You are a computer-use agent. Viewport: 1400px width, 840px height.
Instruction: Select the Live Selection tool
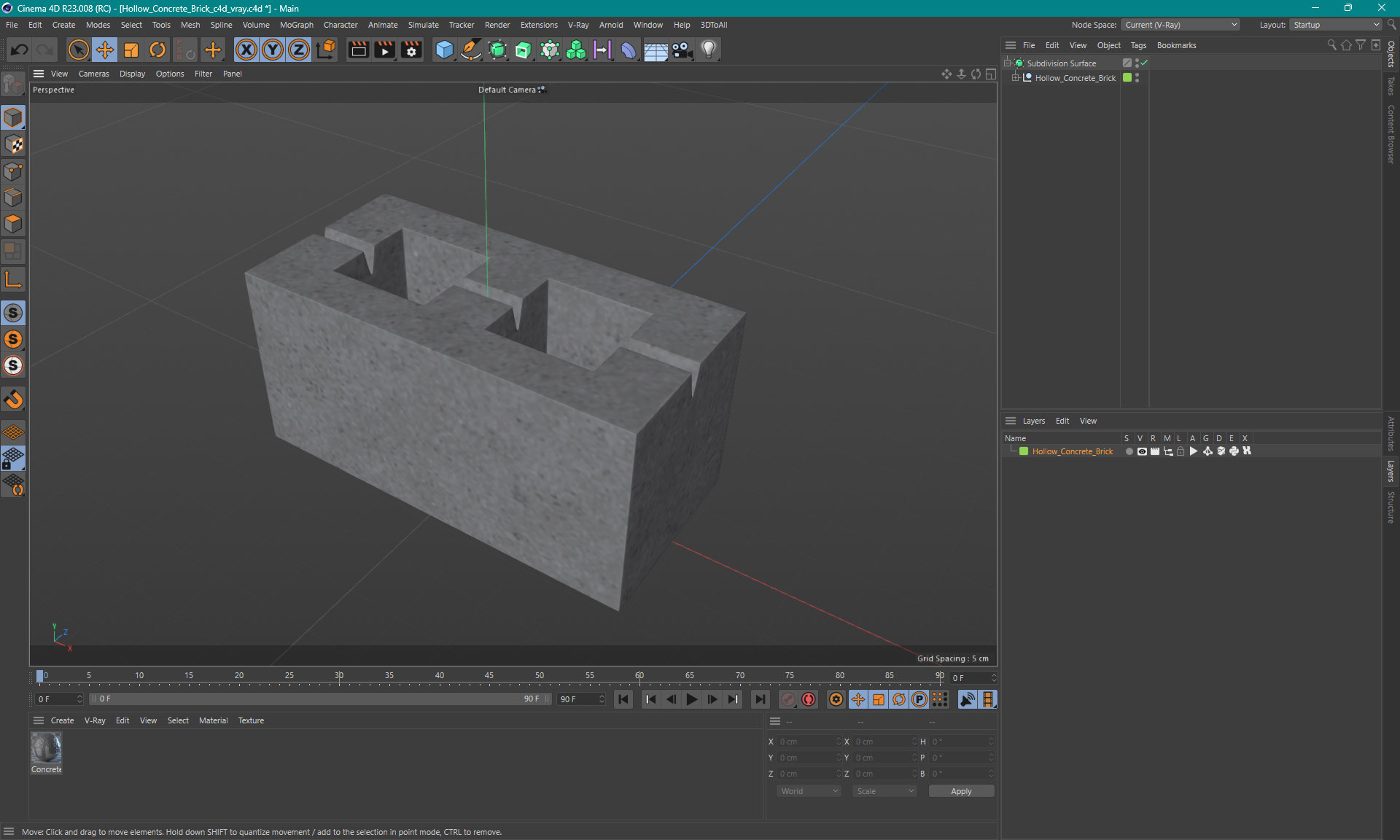tap(78, 50)
